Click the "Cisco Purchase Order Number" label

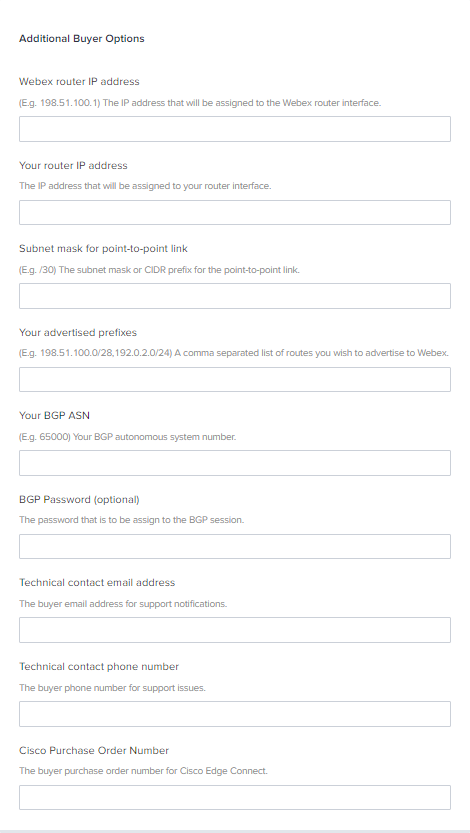pos(94,750)
